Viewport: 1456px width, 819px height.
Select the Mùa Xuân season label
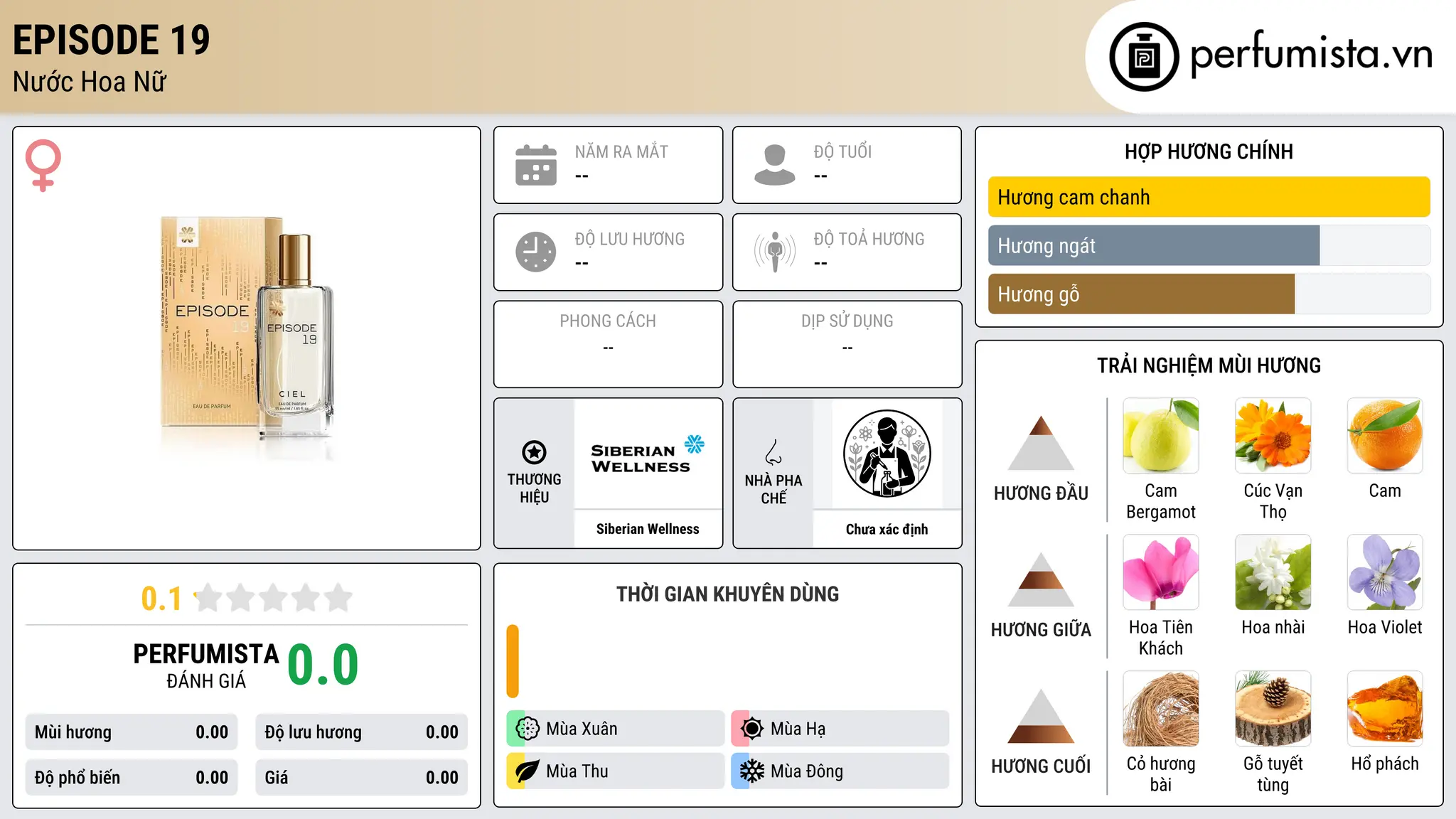point(582,729)
